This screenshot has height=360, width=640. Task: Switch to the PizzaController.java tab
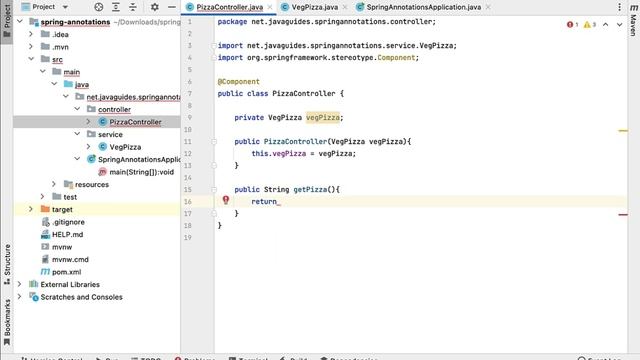(x=229, y=7)
